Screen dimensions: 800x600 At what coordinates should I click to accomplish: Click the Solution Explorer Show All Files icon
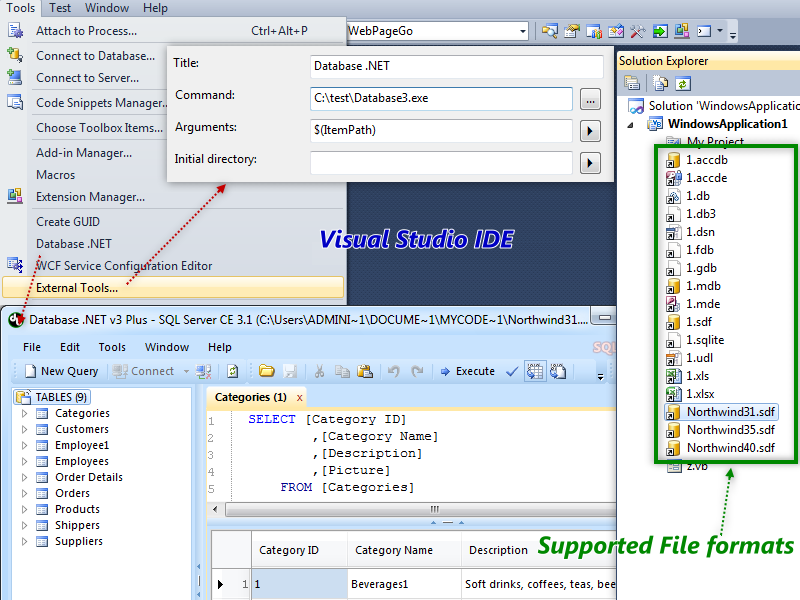point(660,83)
